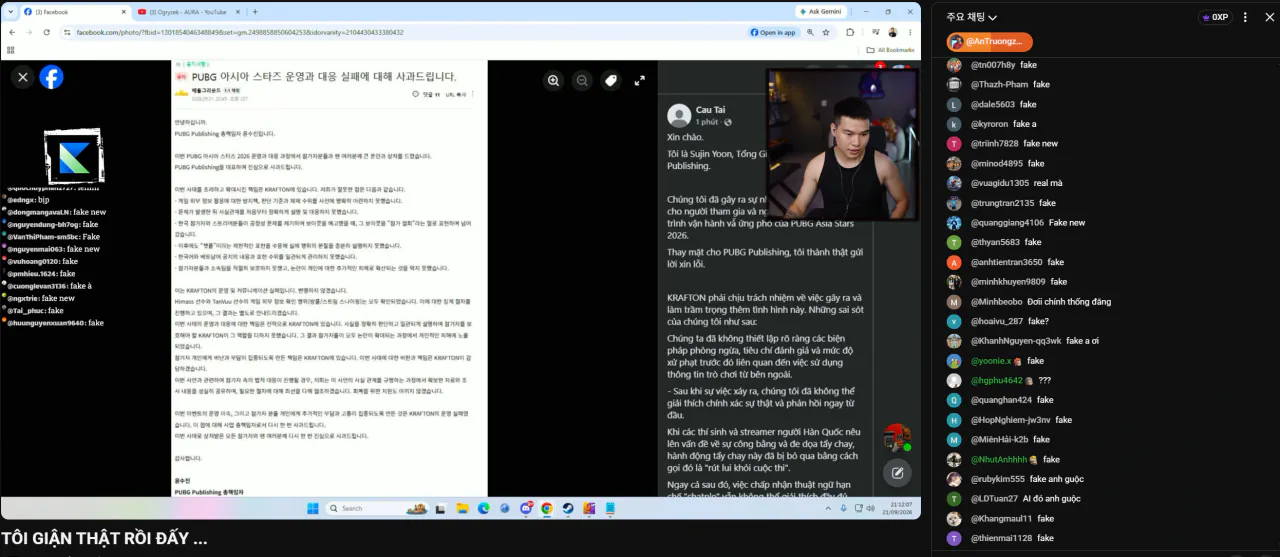1280x557 pixels.
Task: Click the 0XP crown points badge
Action: [x=1214, y=17]
